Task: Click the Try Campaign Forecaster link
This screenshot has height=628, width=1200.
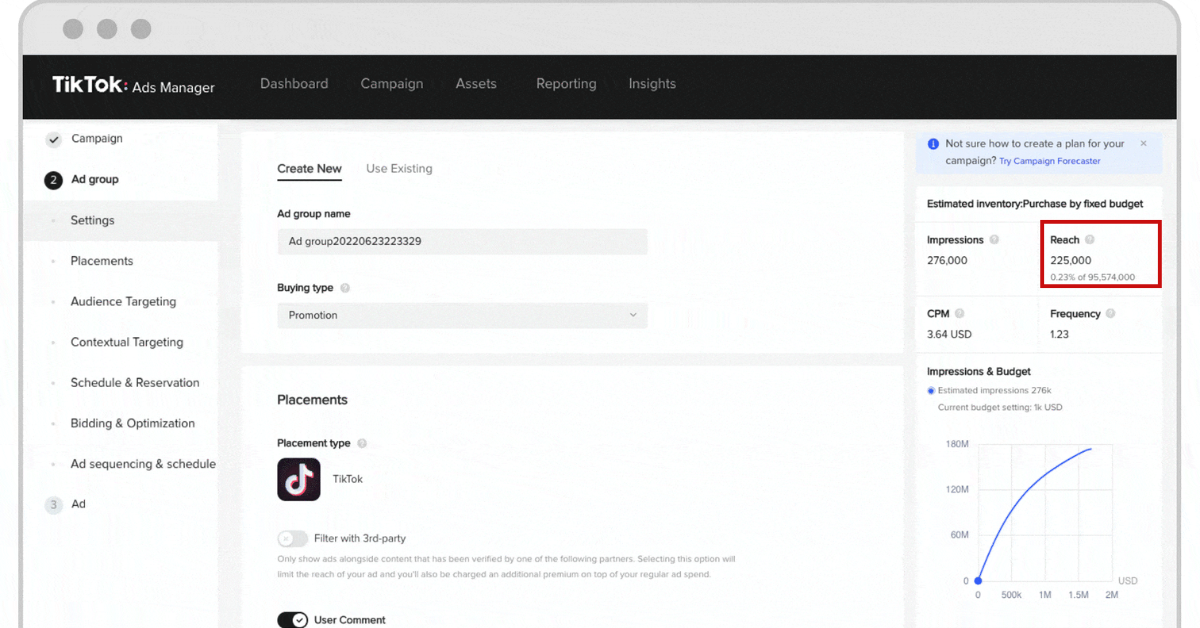Action: 1049,161
